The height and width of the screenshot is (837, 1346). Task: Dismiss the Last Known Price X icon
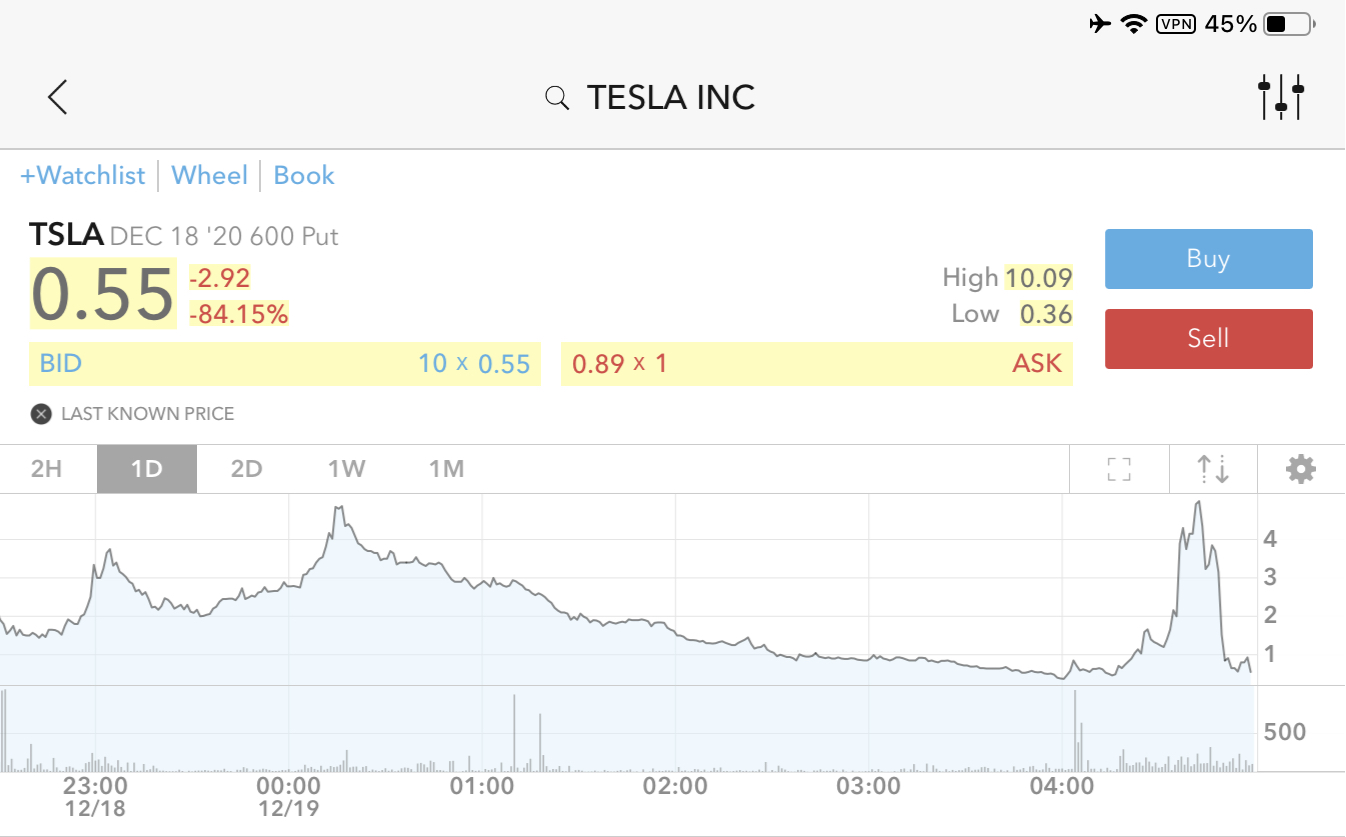(x=41, y=414)
